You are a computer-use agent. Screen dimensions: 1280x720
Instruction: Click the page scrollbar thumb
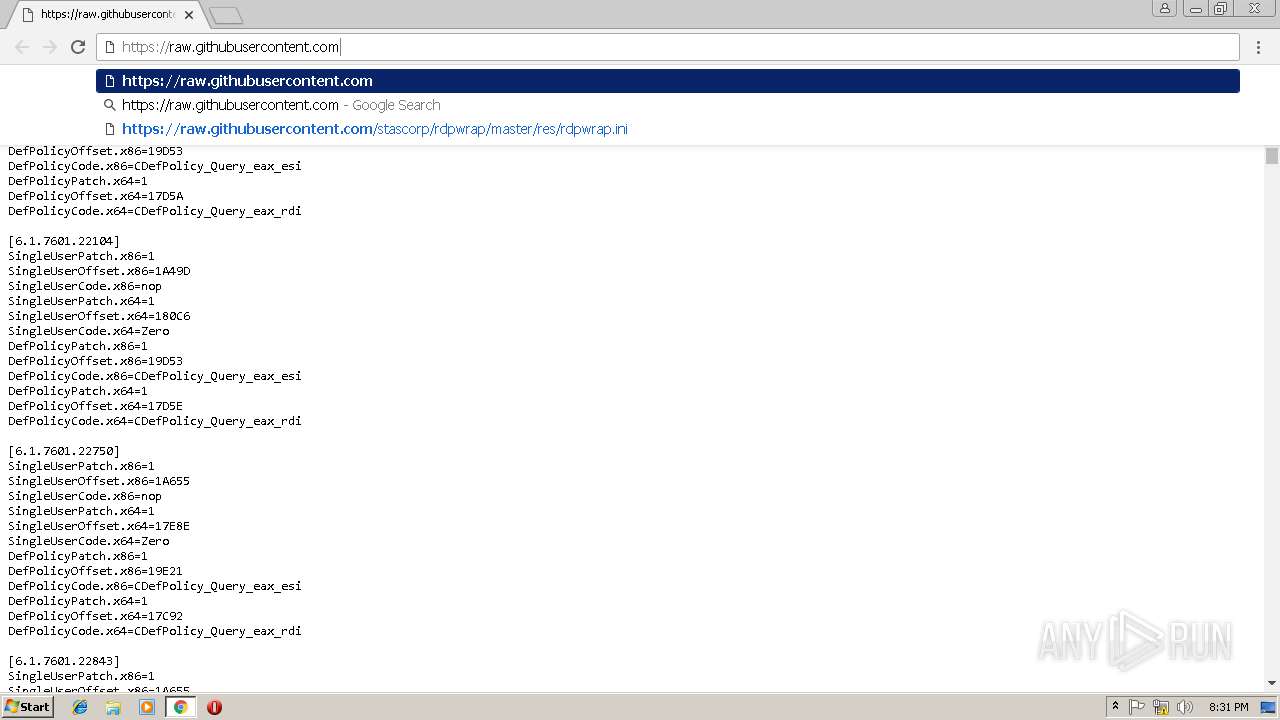click(1272, 156)
